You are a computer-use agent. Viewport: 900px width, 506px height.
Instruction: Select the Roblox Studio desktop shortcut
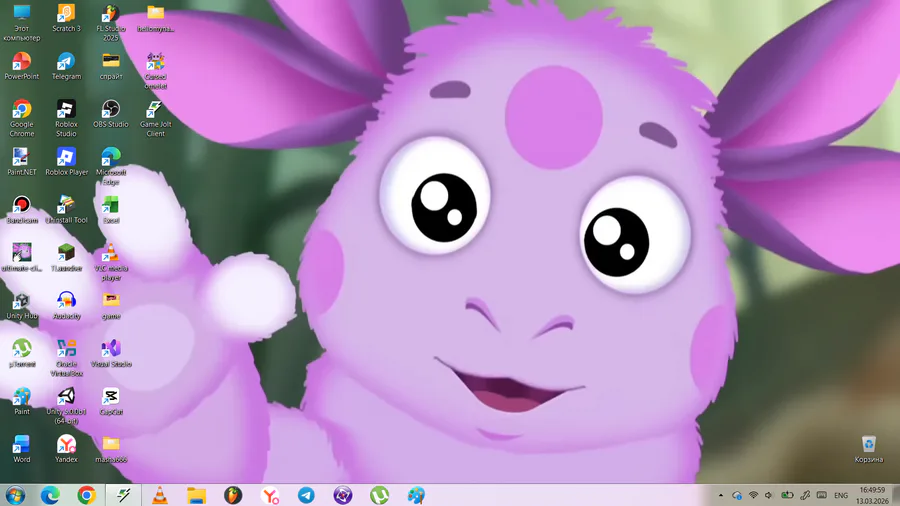pos(66,119)
